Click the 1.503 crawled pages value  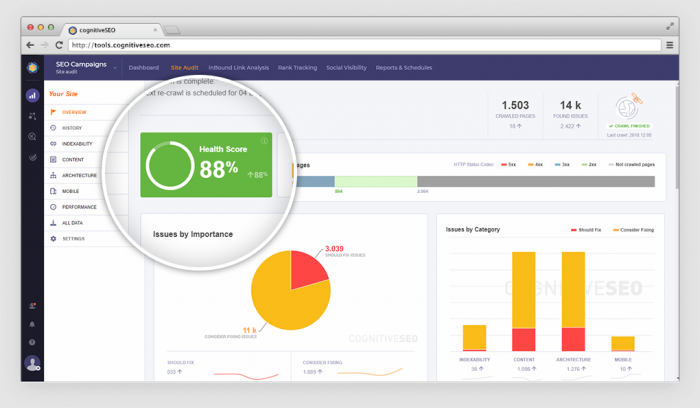(x=515, y=105)
